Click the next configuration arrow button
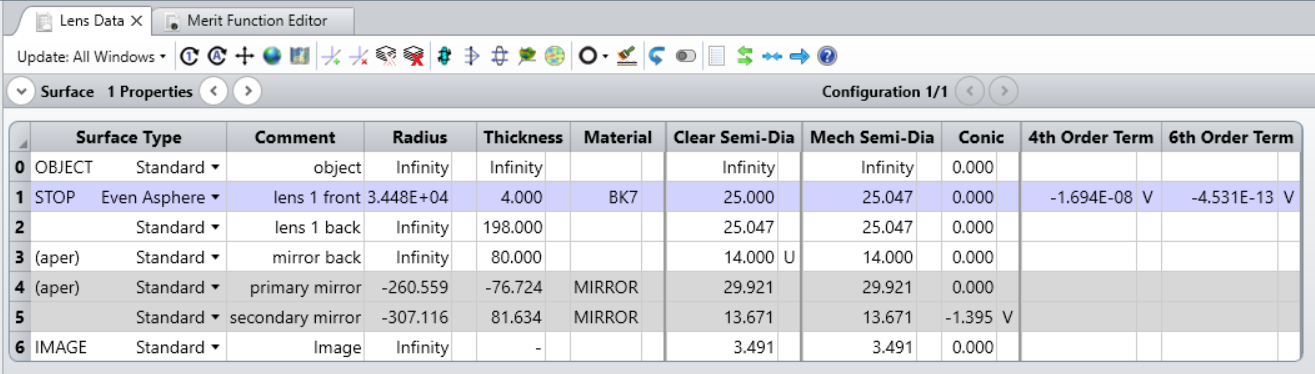 pyautogui.click(x=1003, y=92)
